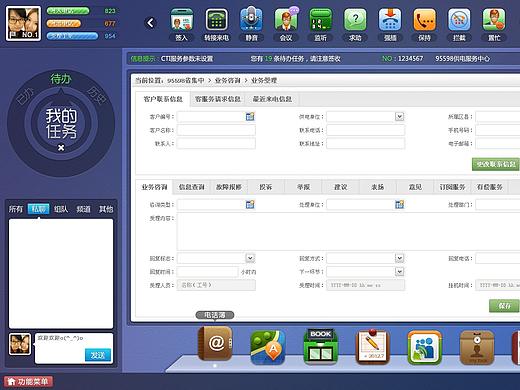
Task: Click the 回复时间 input field
Action: (208, 272)
